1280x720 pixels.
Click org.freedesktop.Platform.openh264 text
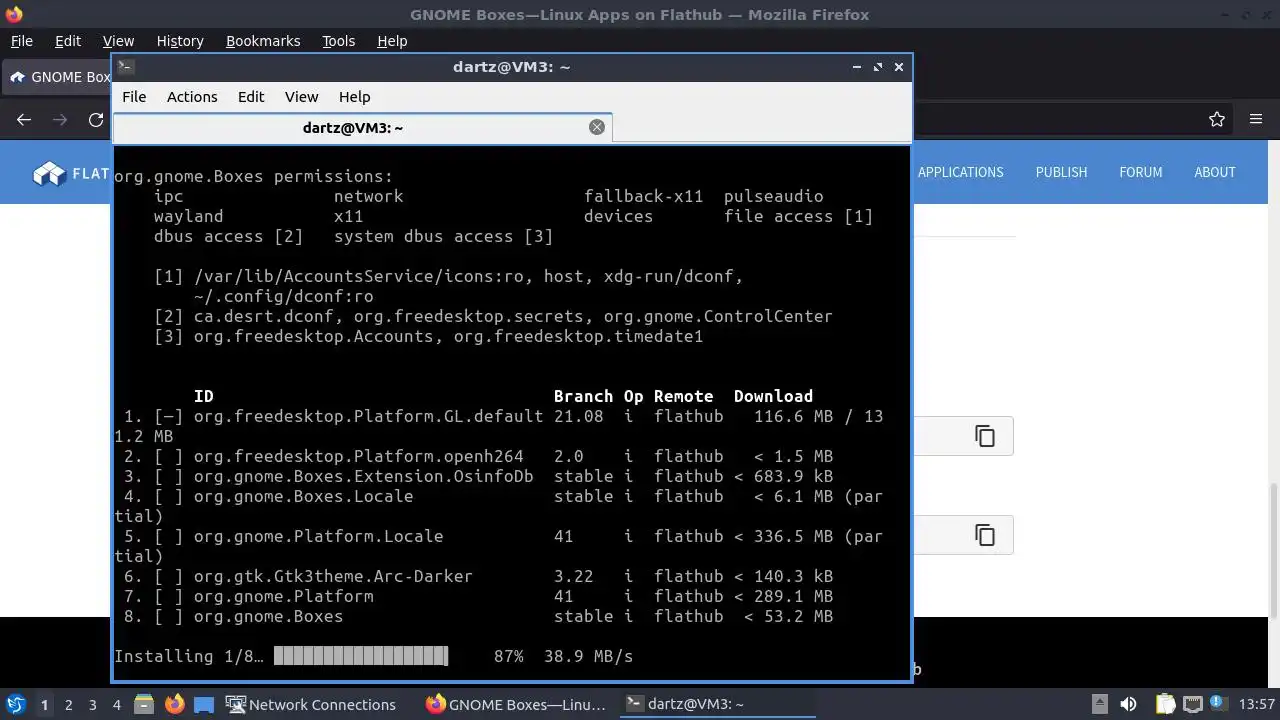pos(358,456)
